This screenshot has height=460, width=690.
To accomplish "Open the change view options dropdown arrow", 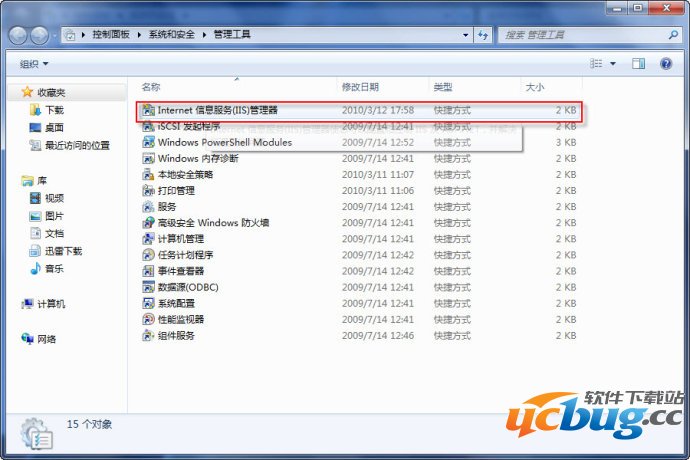I will coord(612,64).
